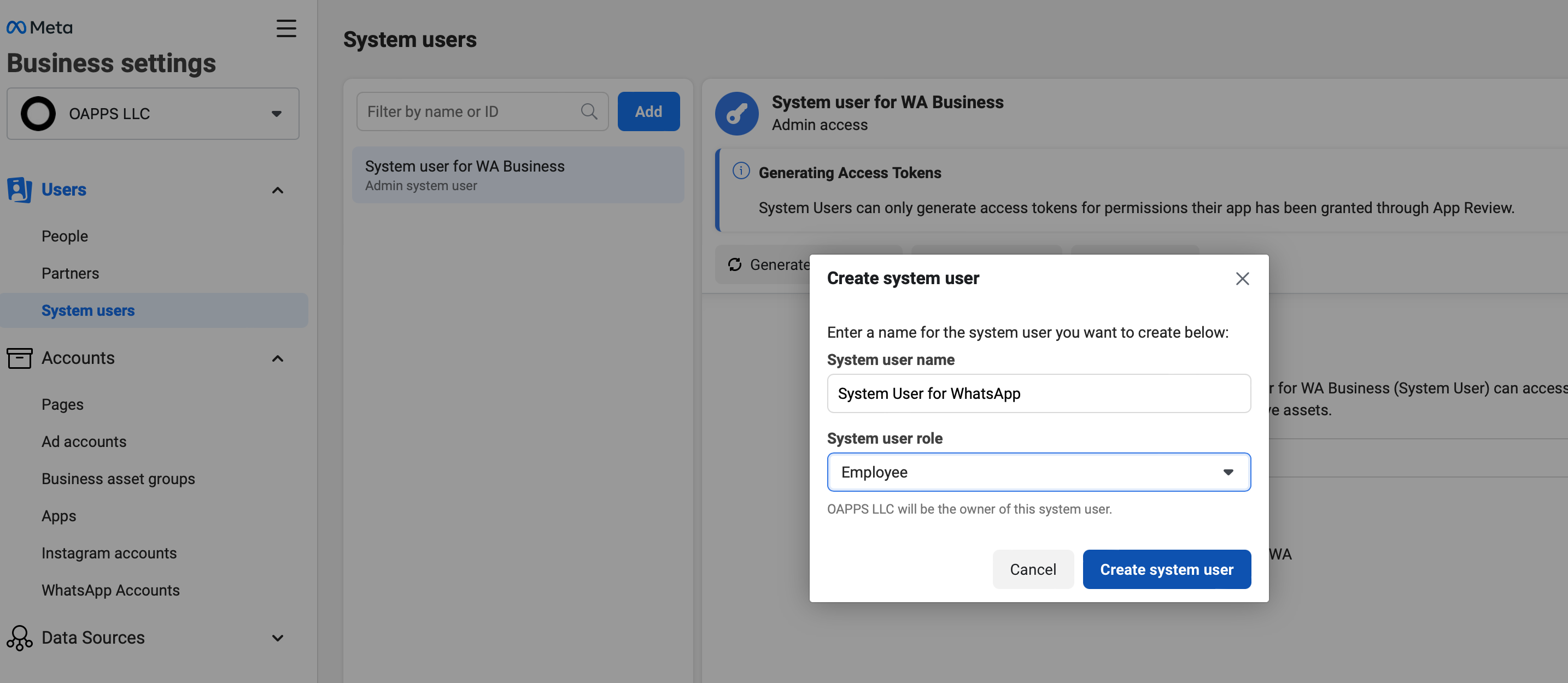Click the Users section icon
The height and width of the screenshot is (683, 1568).
pyautogui.click(x=19, y=190)
